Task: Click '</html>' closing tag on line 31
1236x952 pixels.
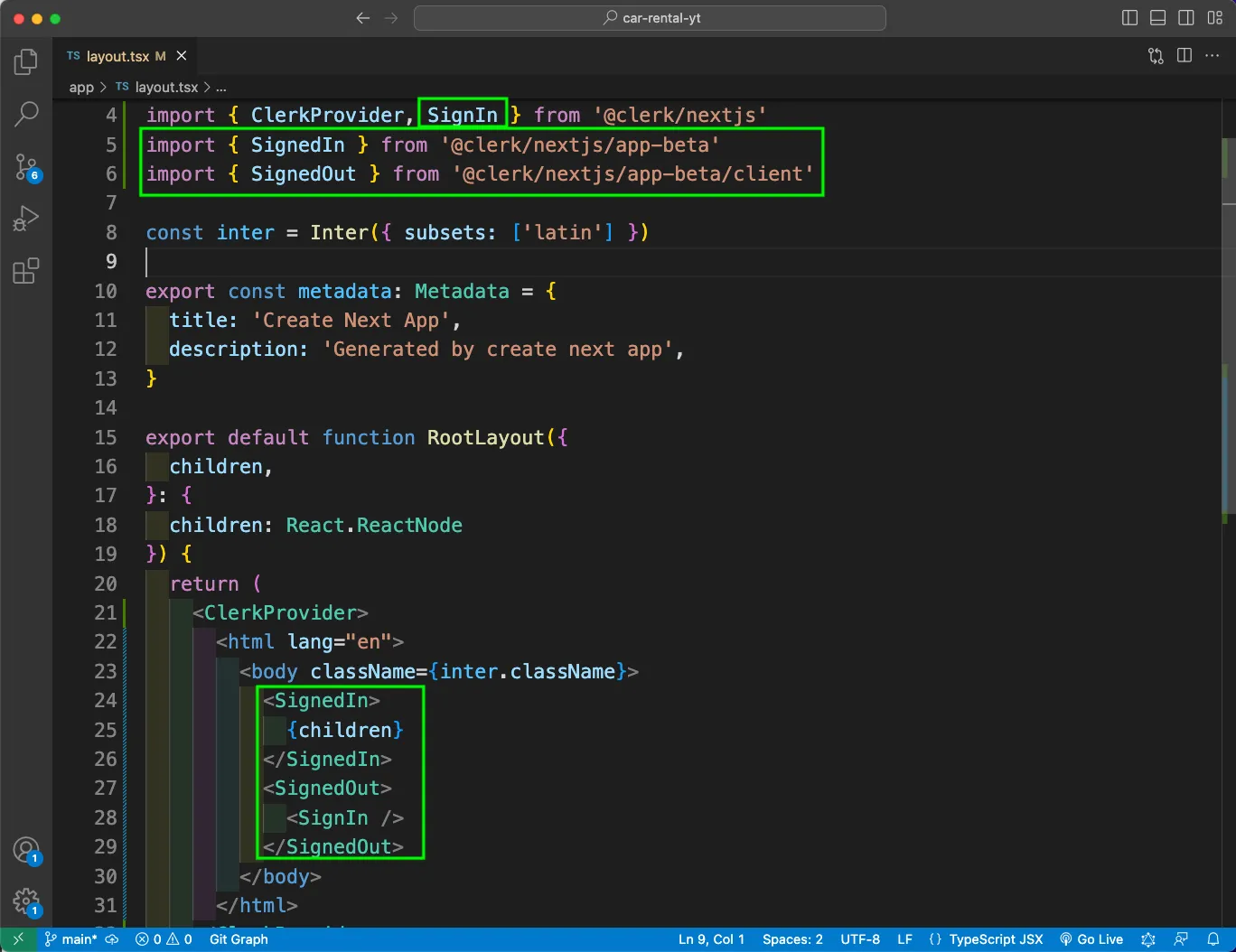Action: [257, 906]
